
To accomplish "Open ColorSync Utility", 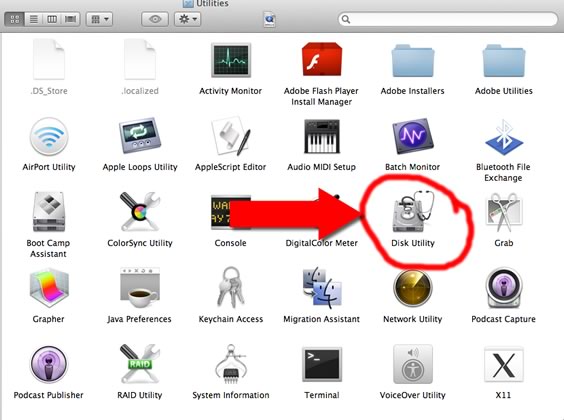I will pos(140,211).
